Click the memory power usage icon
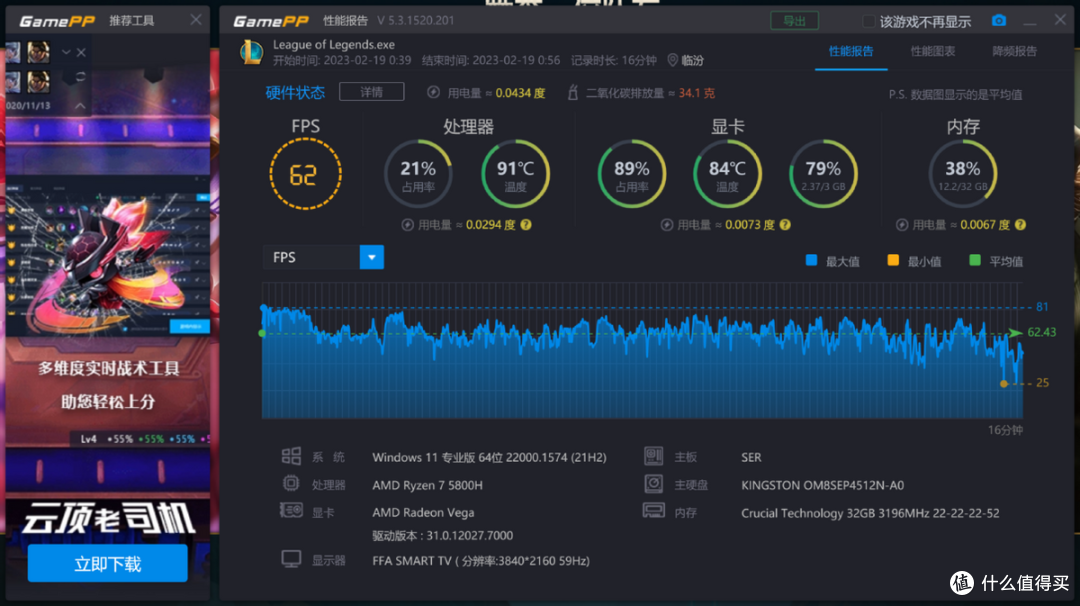 (902, 224)
